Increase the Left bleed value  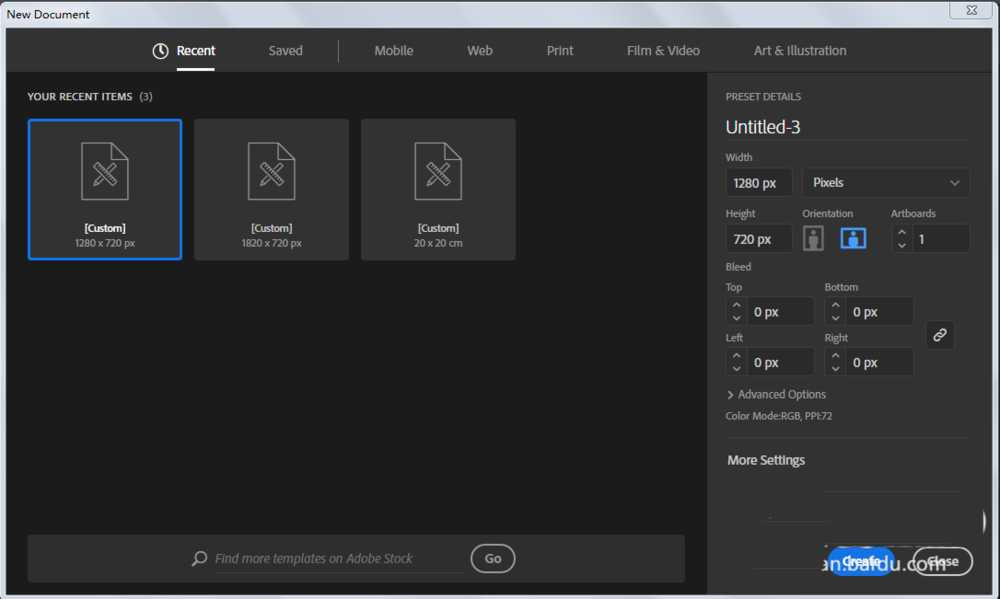tap(737, 356)
